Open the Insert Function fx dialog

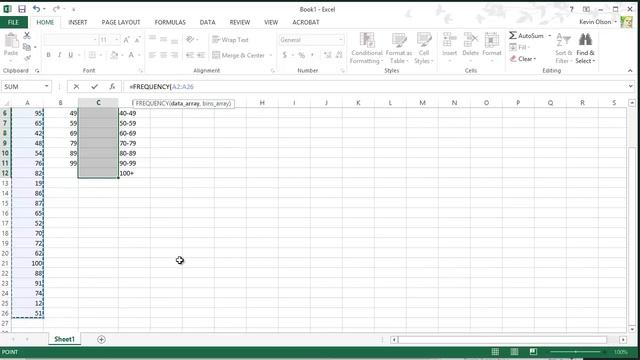pos(112,87)
